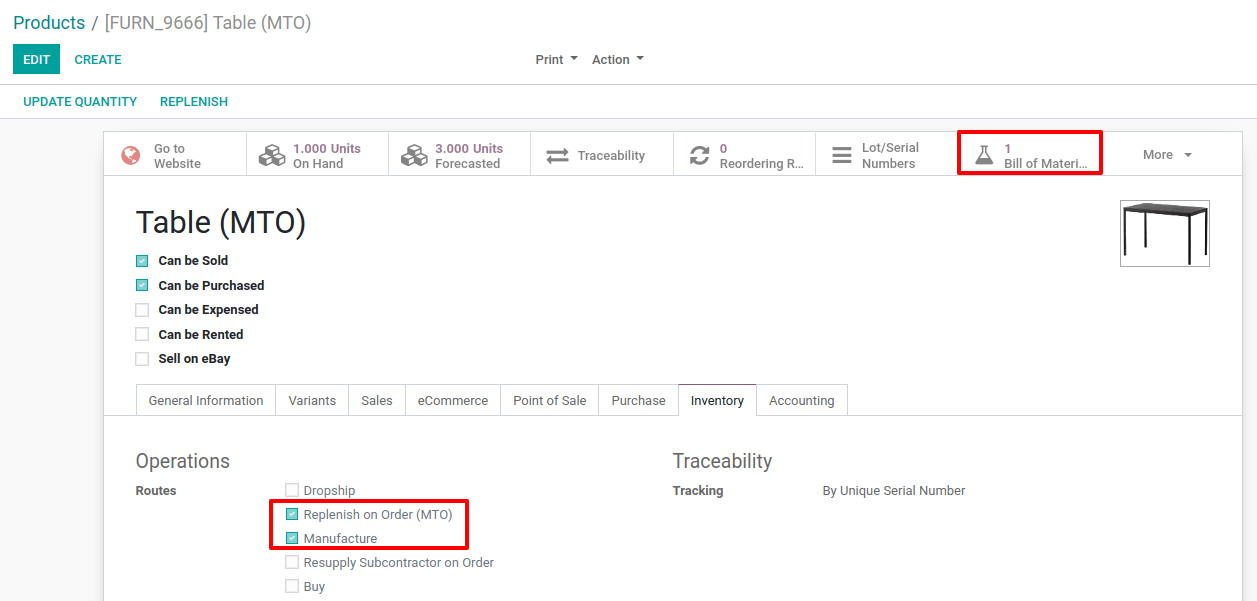Click the table product image thumbnail
The image size is (1257, 601).
tap(1165, 233)
